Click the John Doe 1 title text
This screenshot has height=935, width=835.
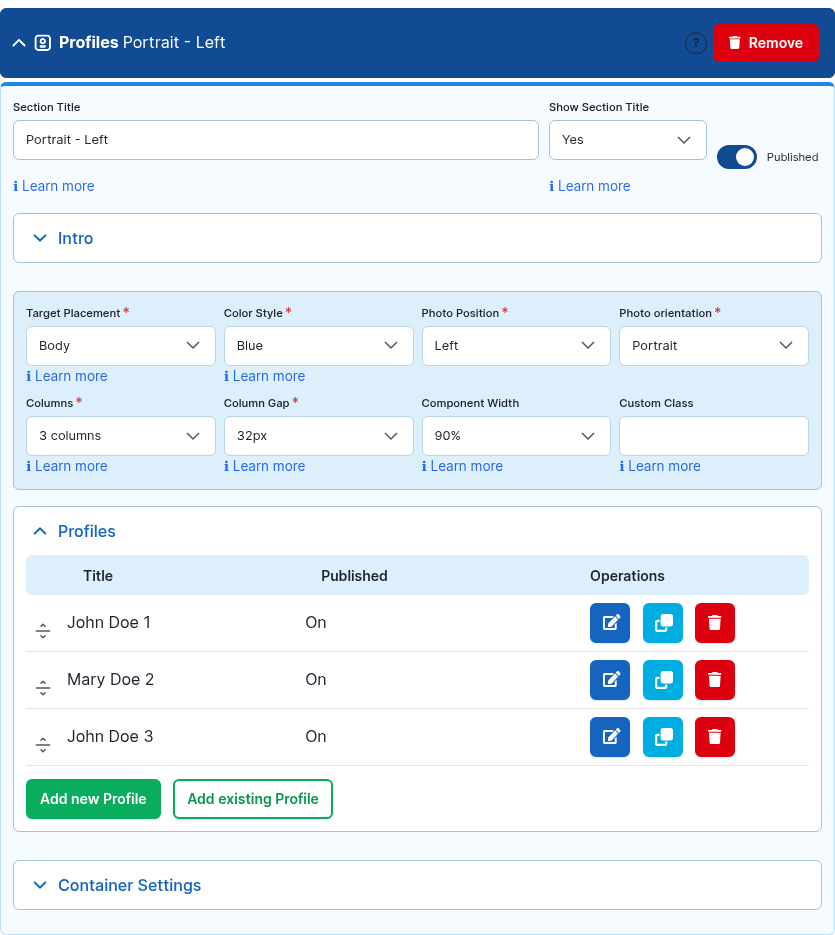click(x=109, y=623)
